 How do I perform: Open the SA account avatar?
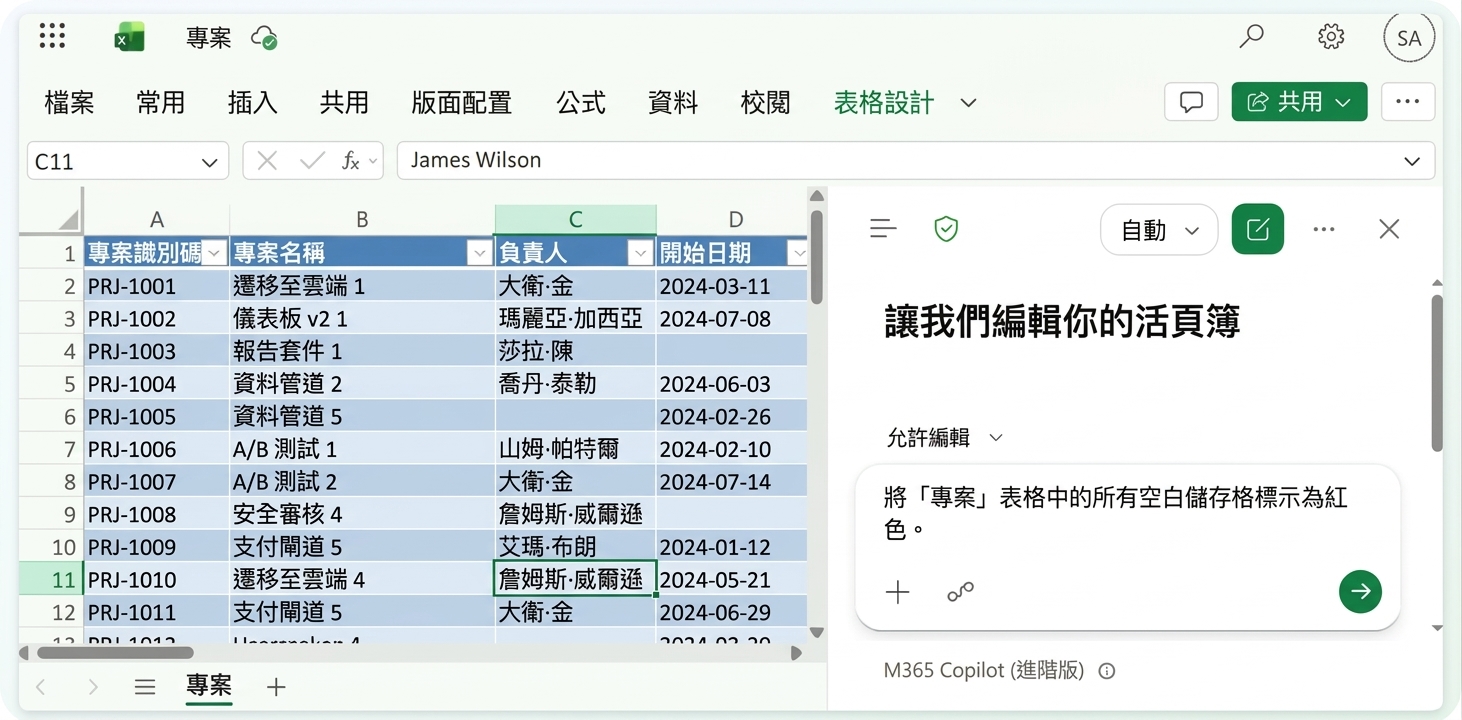point(1409,38)
